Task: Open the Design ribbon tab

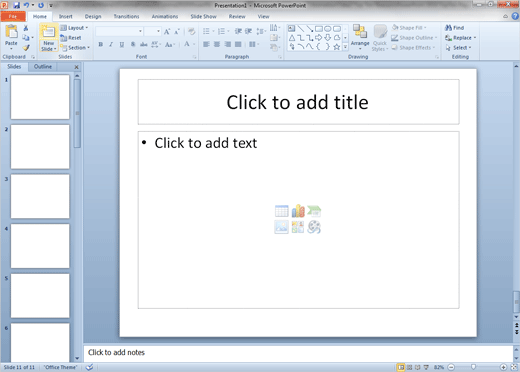Action: (x=93, y=16)
